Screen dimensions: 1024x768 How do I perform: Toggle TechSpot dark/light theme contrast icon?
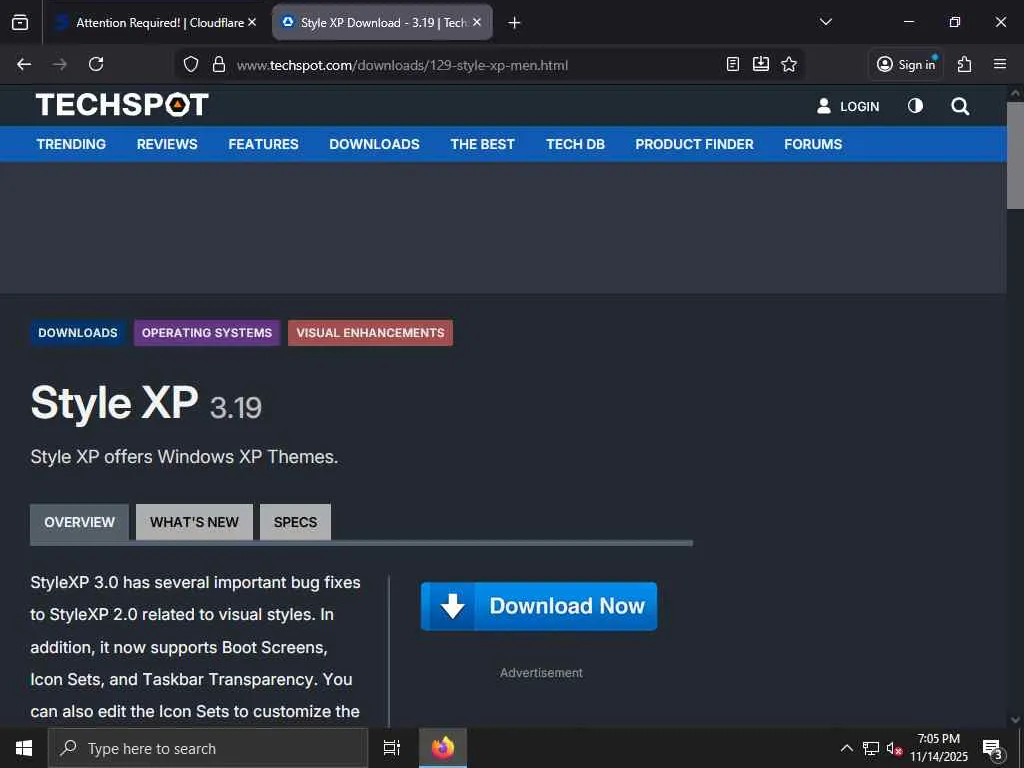point(916,106)
